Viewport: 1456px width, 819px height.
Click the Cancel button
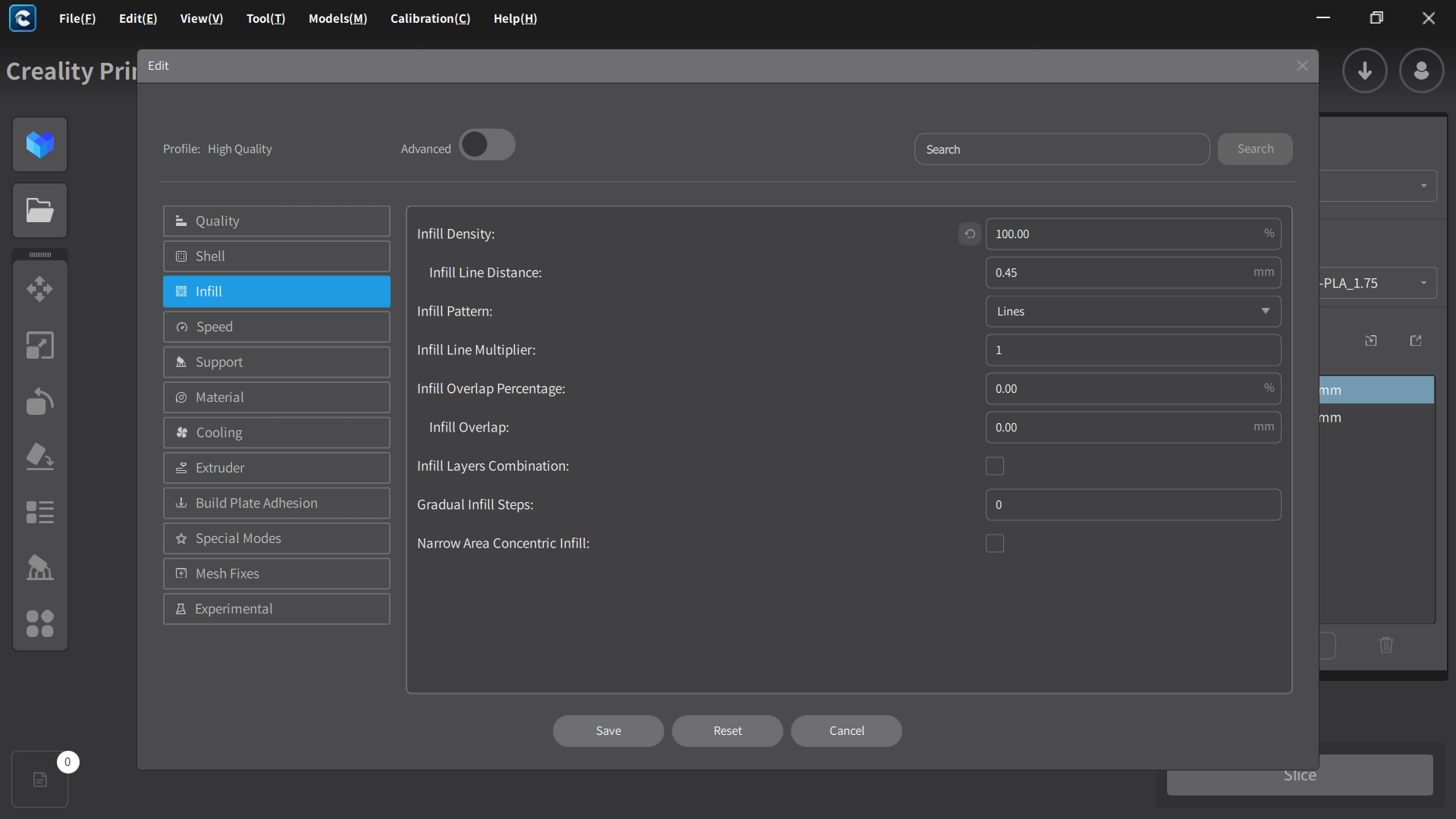click(x=846, y=731)
